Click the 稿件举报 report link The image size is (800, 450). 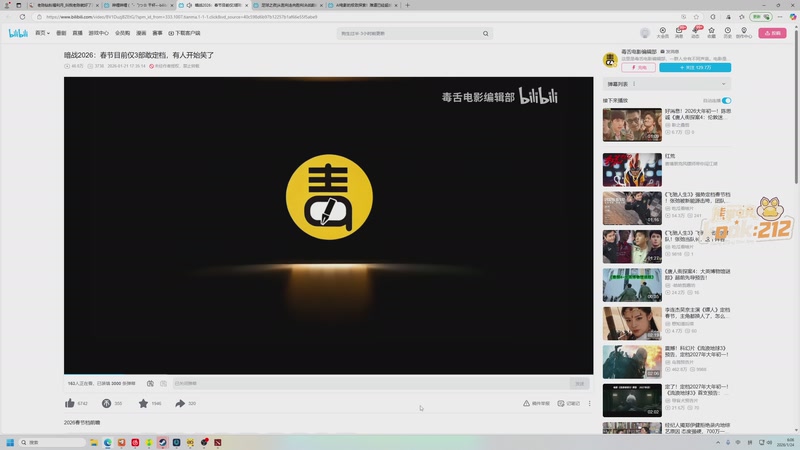(x=536, y=403)
